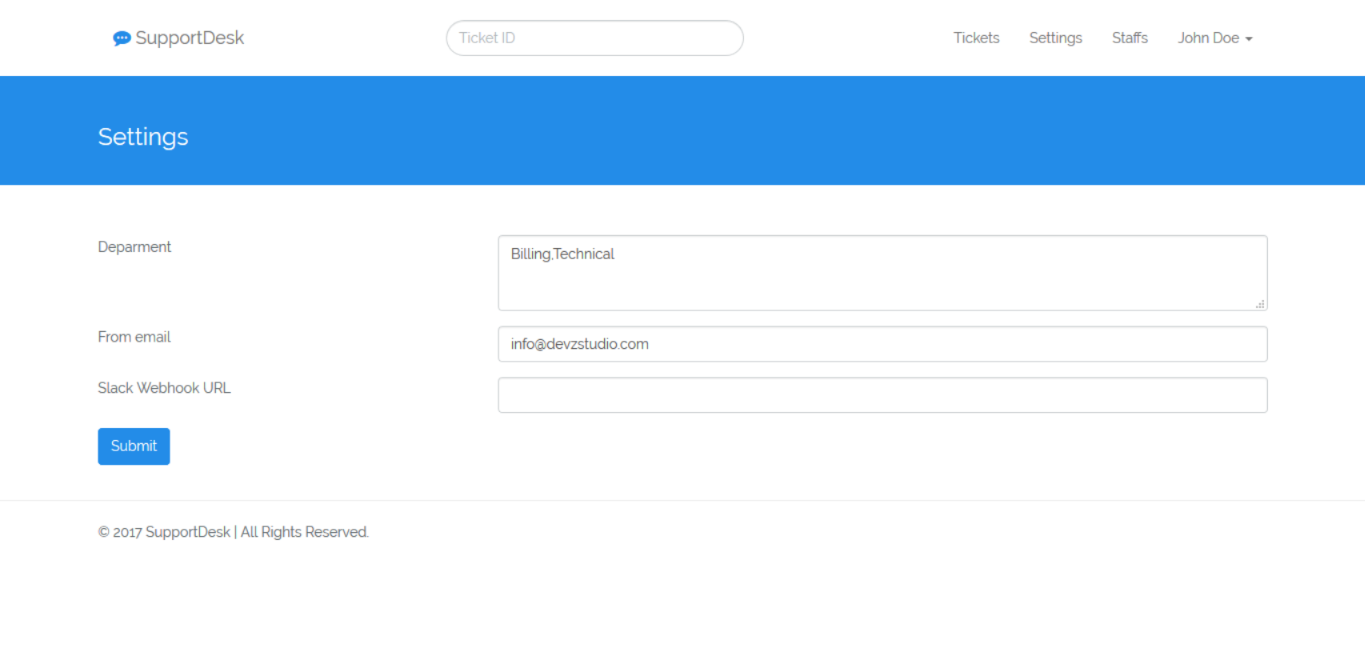Image resolution: width=1365 pixels, height=658 pixels.
Task: Click the SupportDesk chat bubble logo icon
Action: 122,38
